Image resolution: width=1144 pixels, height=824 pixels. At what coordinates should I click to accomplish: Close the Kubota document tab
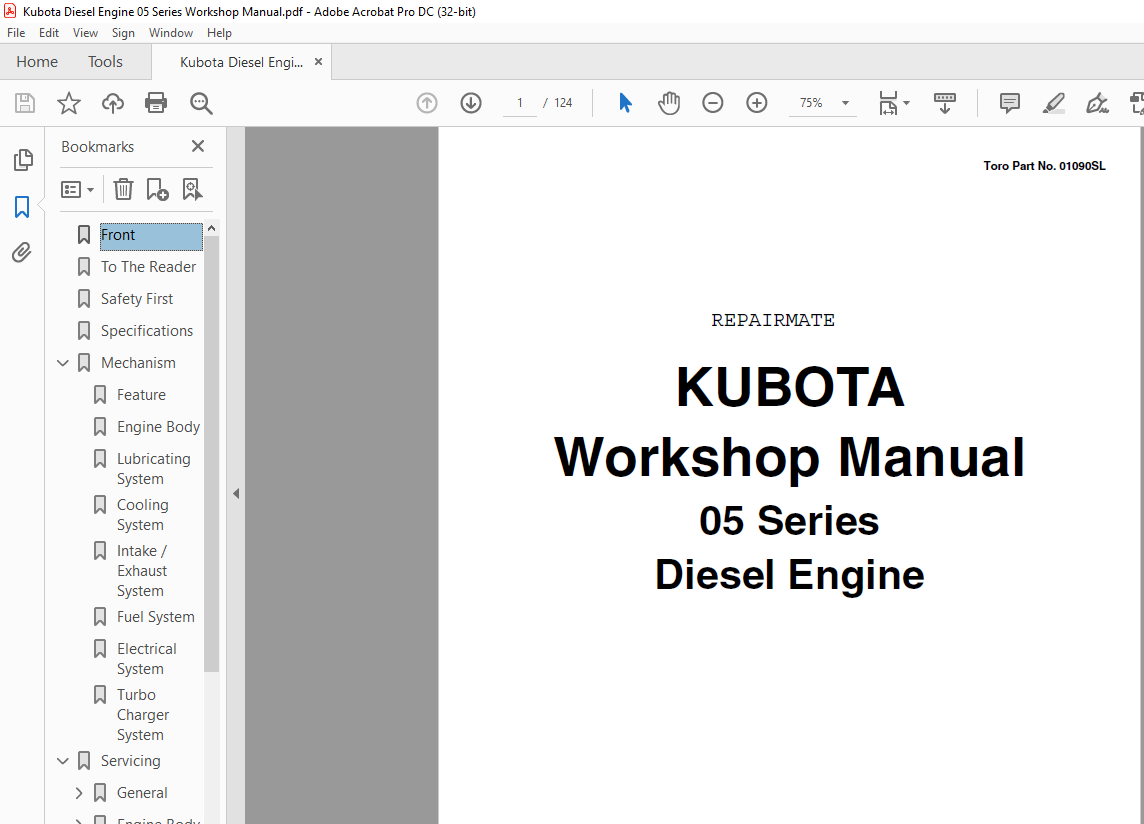(x=318, y=62)
